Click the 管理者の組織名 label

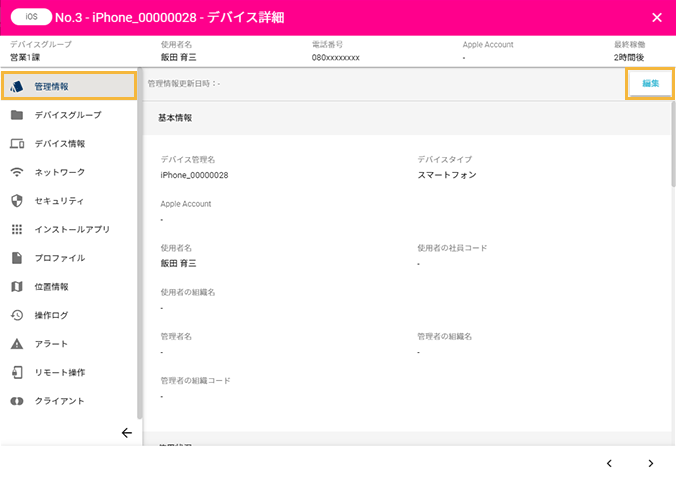coord(444,336)
